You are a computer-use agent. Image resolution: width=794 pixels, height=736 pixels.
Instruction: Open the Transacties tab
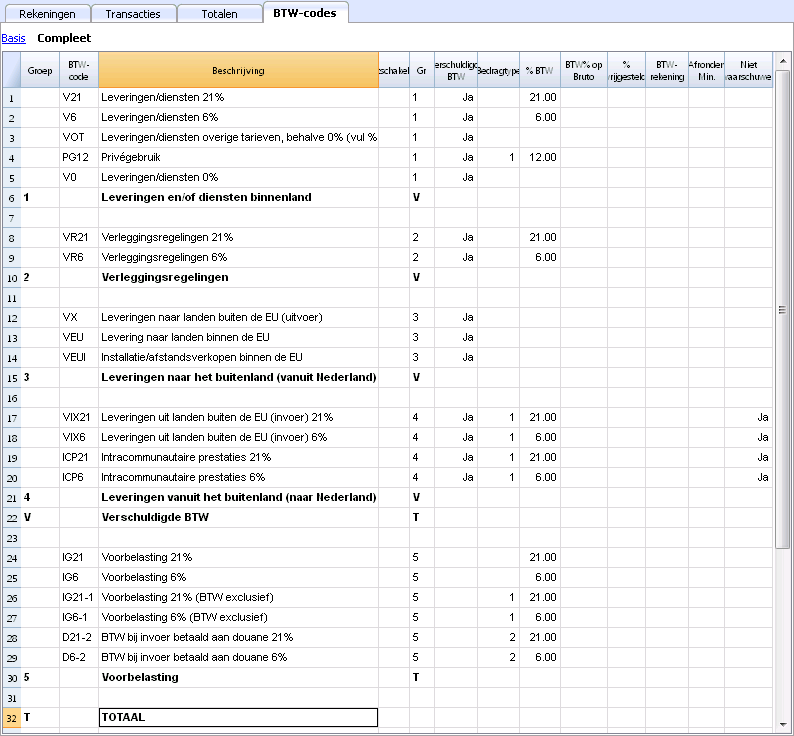133,14
